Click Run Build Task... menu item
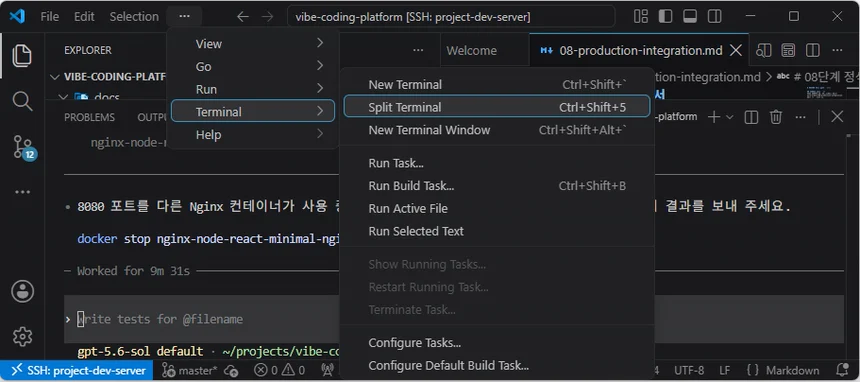The width and height of the screenshot is (860, 382). [497, 186]
